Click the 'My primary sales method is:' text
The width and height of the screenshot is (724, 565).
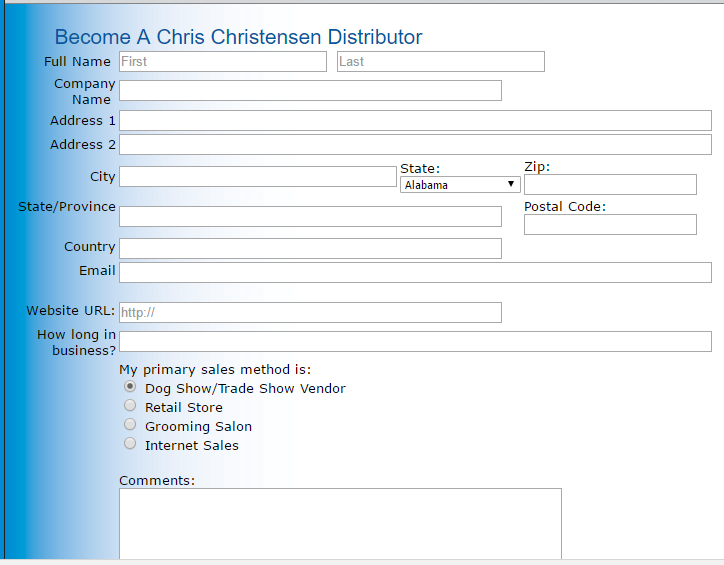coord(215,370)
